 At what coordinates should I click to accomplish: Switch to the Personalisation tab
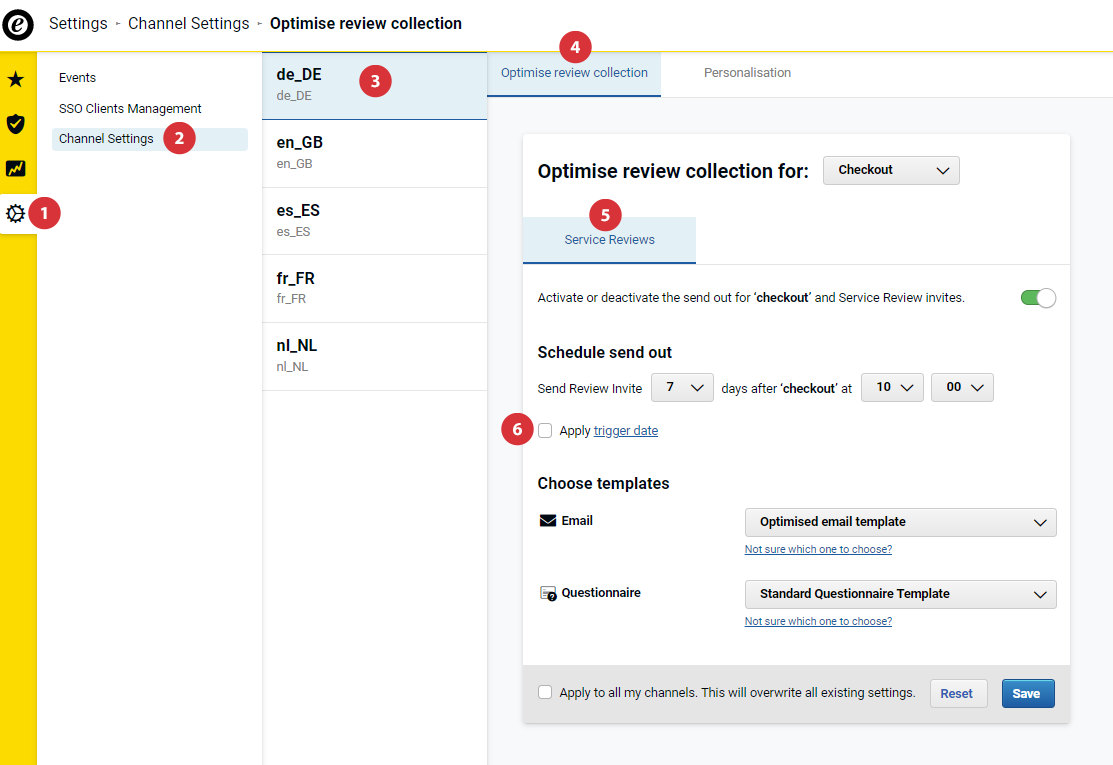coord(747,73)
